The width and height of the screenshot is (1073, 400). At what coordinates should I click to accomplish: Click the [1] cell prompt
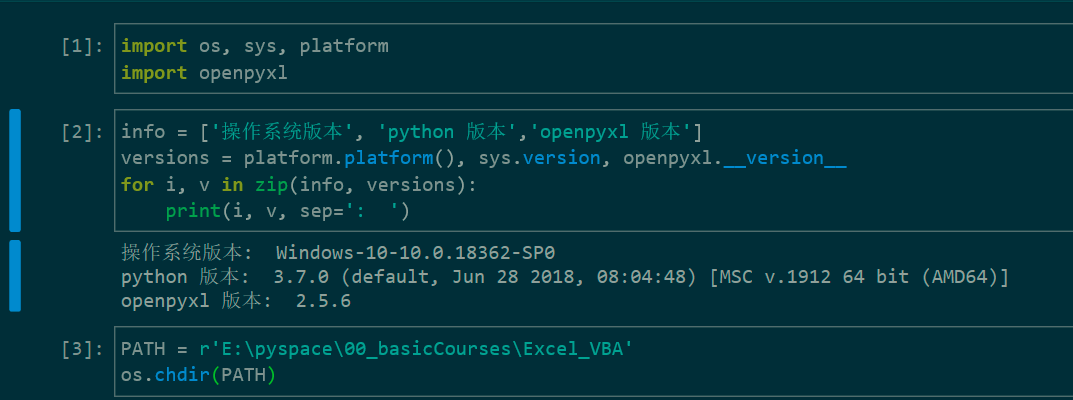coord(81,46)
